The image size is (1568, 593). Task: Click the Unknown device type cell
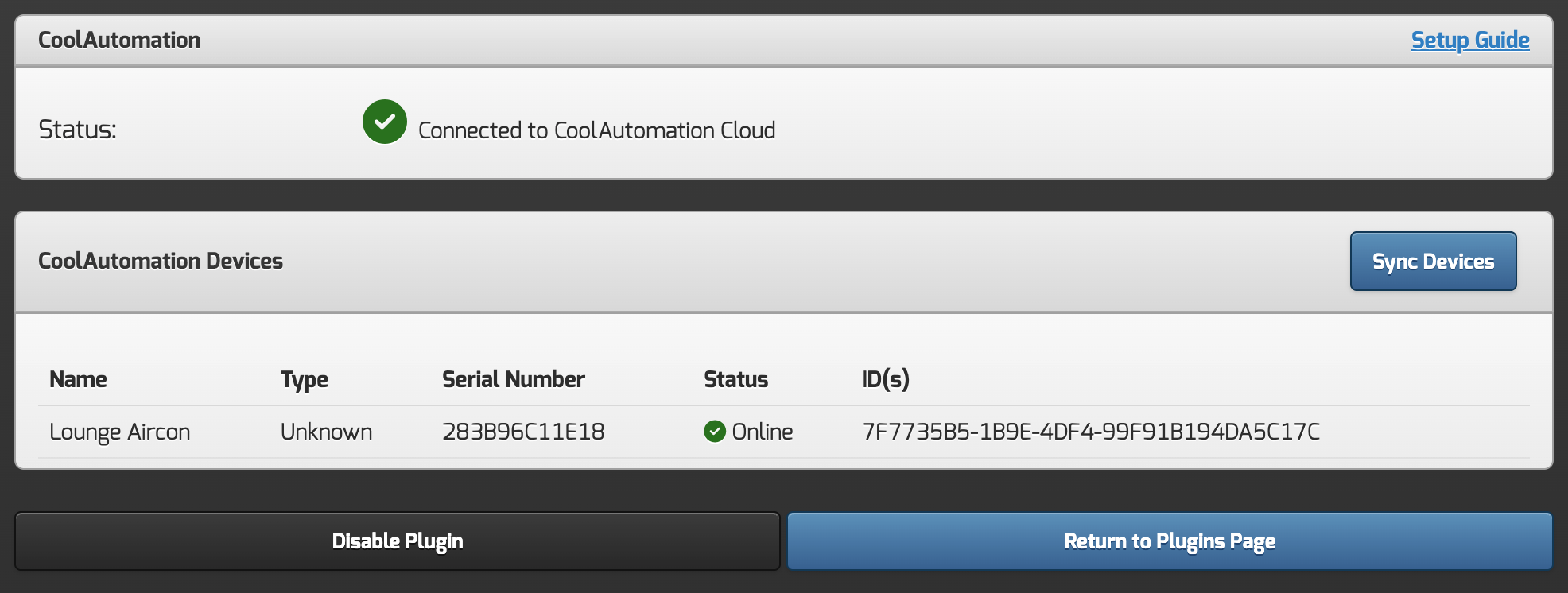pos(326,432)
